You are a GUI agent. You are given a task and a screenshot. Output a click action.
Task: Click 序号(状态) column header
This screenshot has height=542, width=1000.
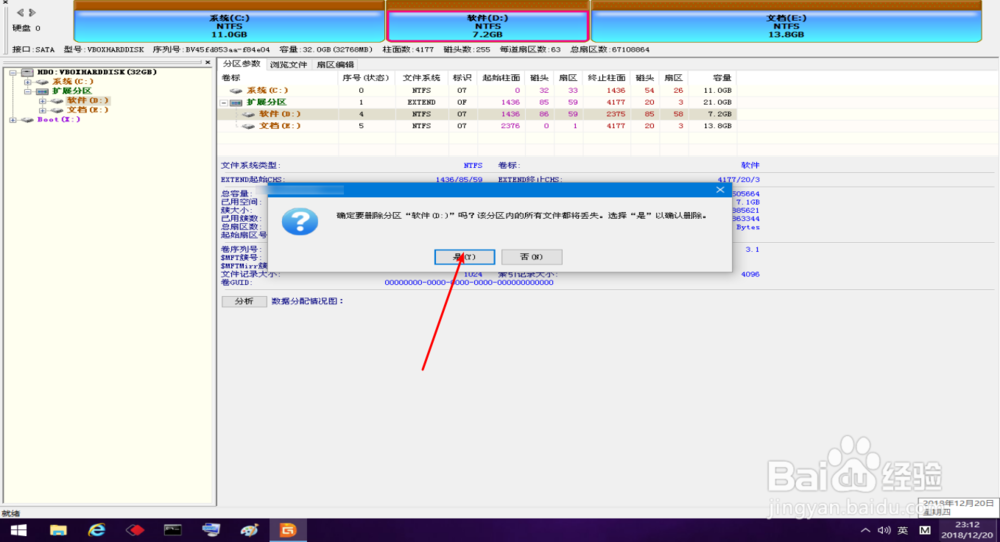coord(366,78)
